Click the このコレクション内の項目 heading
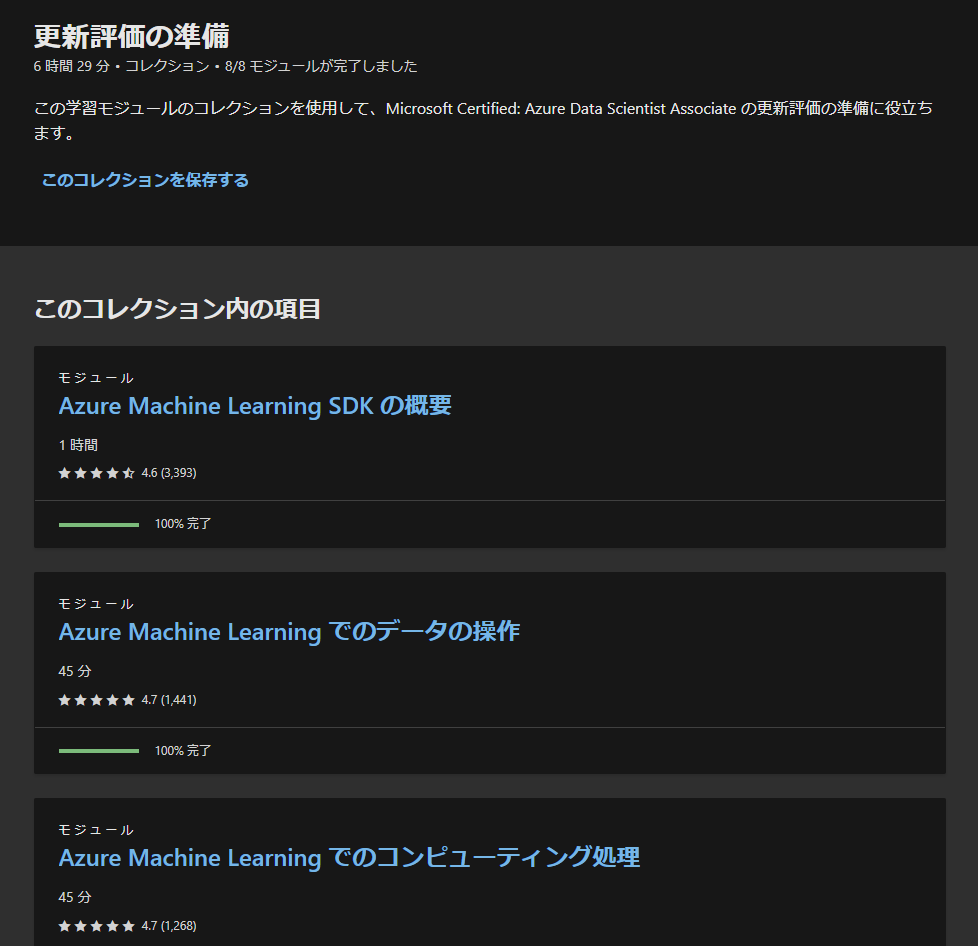The width and height of the screenshot is (978, 946). tap(177, 309)
